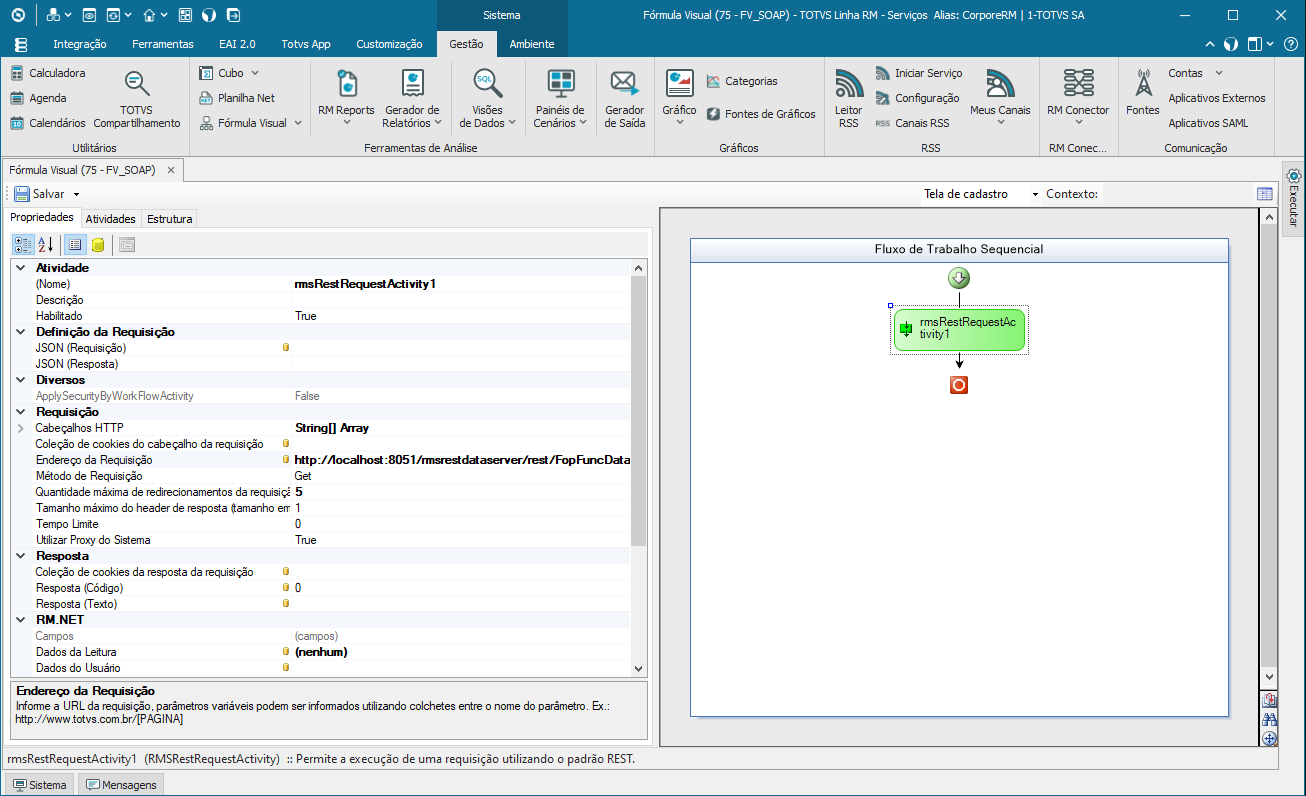Open the Salvar dropdown arrow

click(x=76, y=194)
